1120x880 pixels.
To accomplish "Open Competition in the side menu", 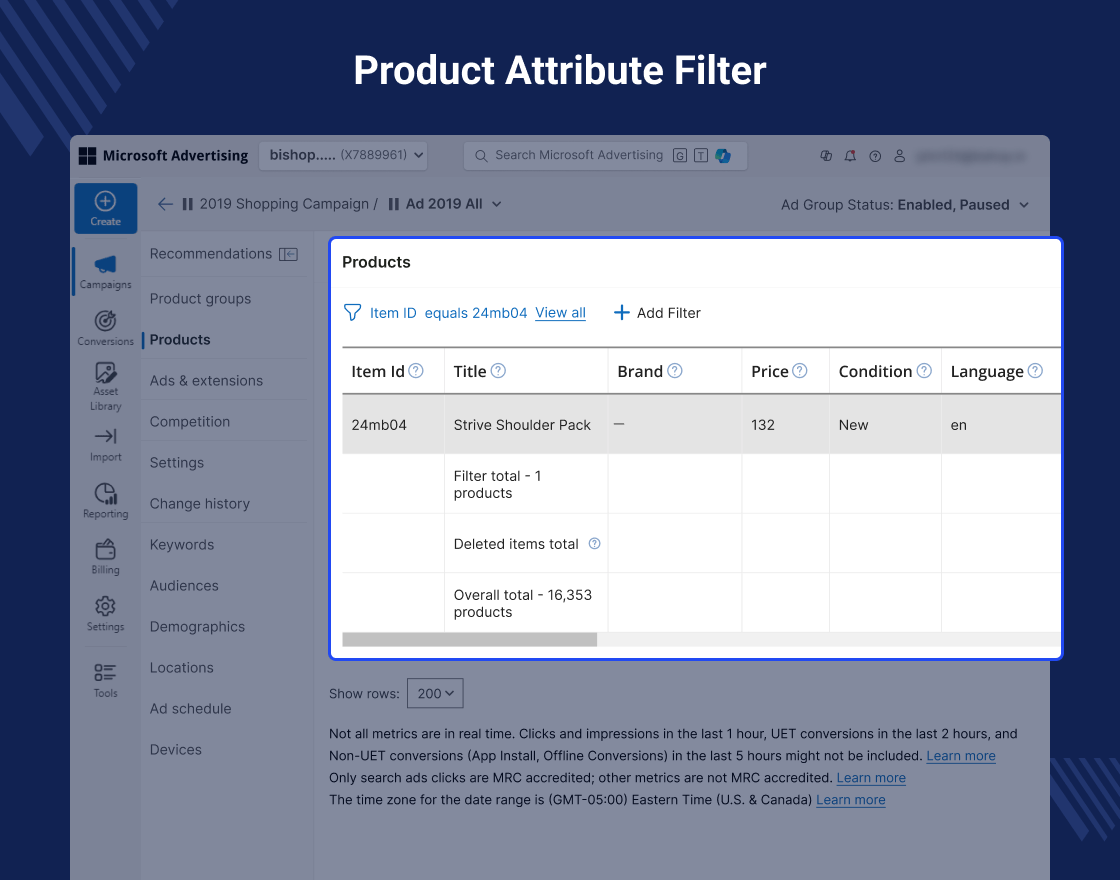I will click(x=190, y=421).
